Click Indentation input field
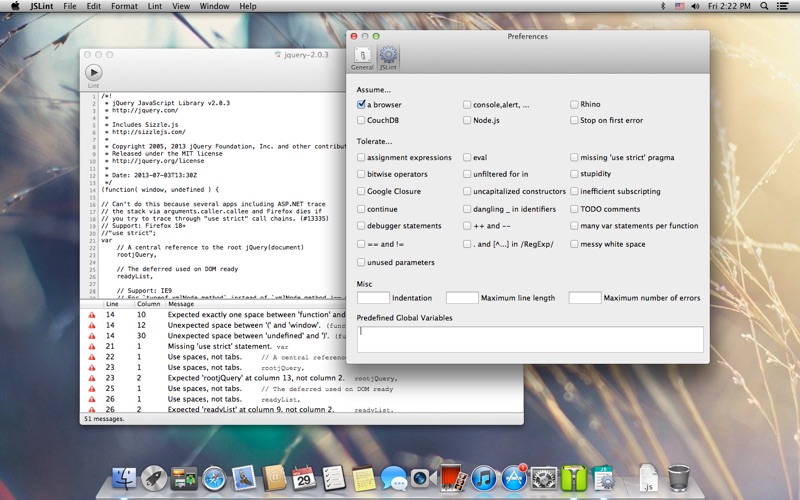The height and width of the screenshot is (500, 800). pos(373,297)
